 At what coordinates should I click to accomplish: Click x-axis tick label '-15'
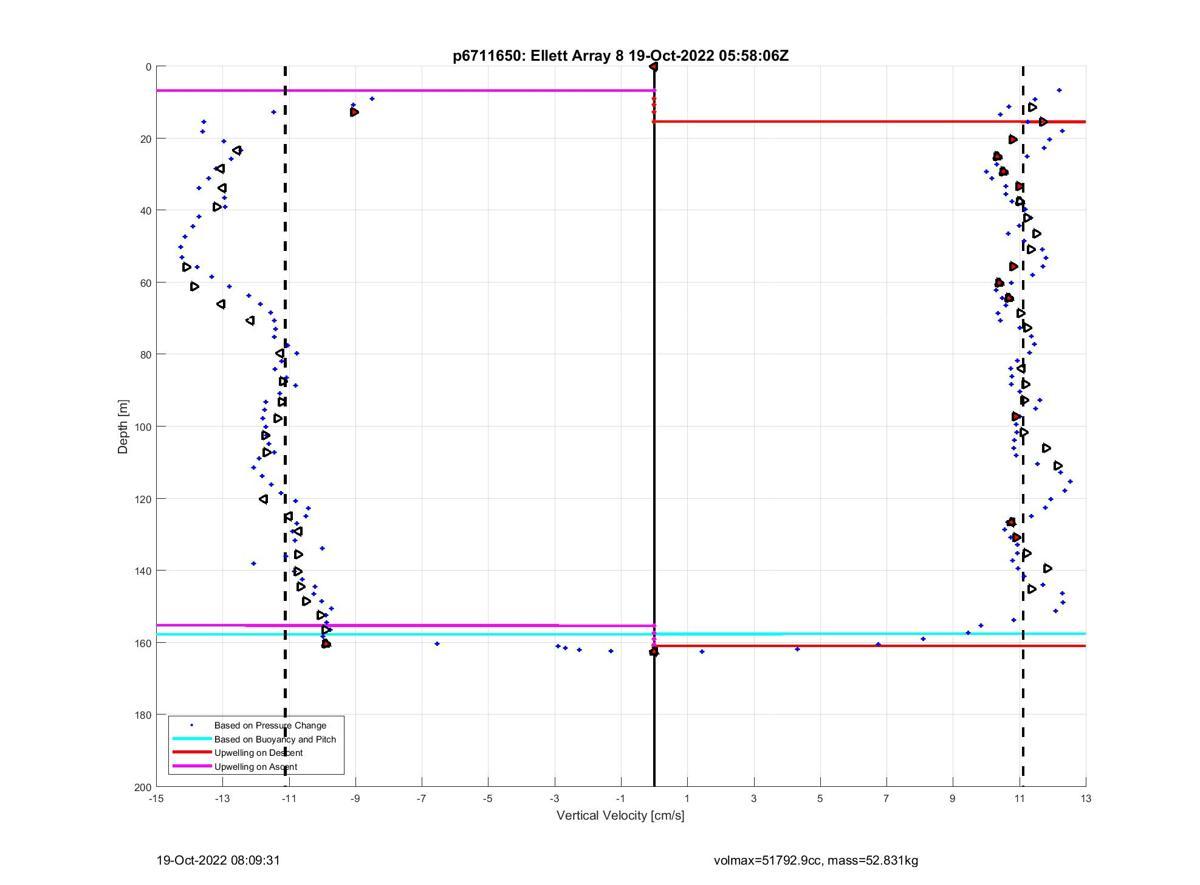(156, 799)
